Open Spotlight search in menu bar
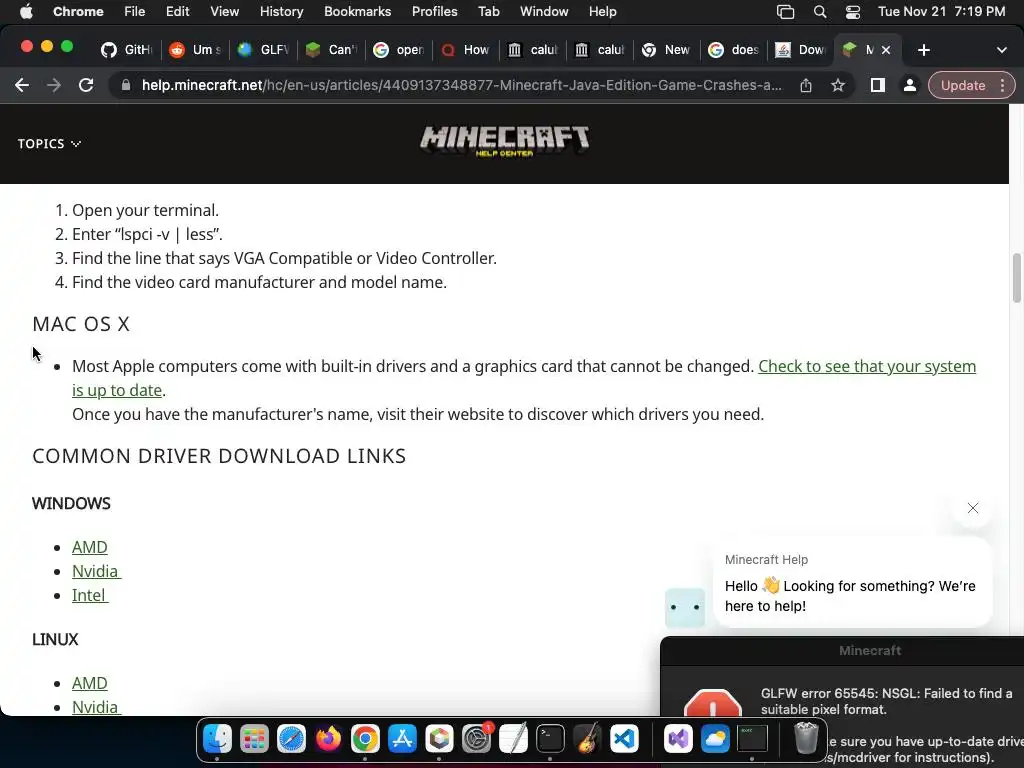Image resolution: width=1024 pixels, height=768 pixels. tap(820, 12)
